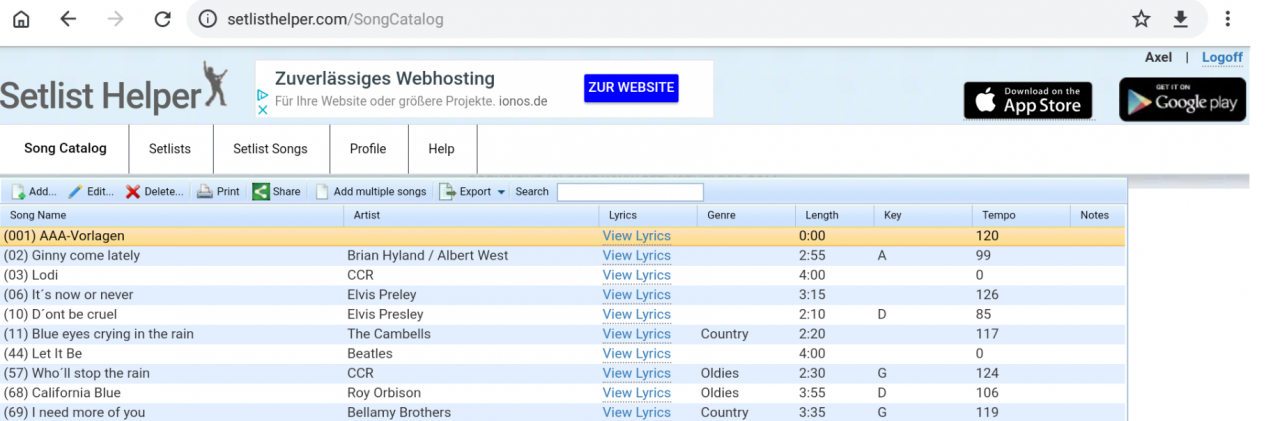
Task: Reload the page with browser refresh icon
Action: pos(162,19)
